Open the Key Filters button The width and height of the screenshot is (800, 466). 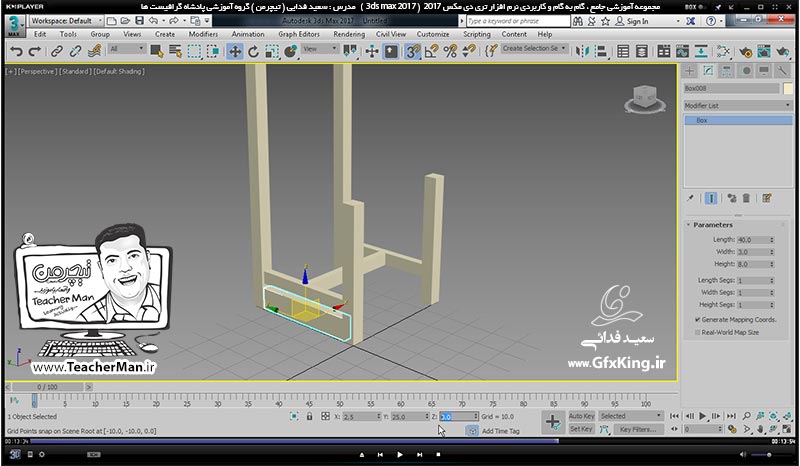pyautogui.click(x=638, y=429)
